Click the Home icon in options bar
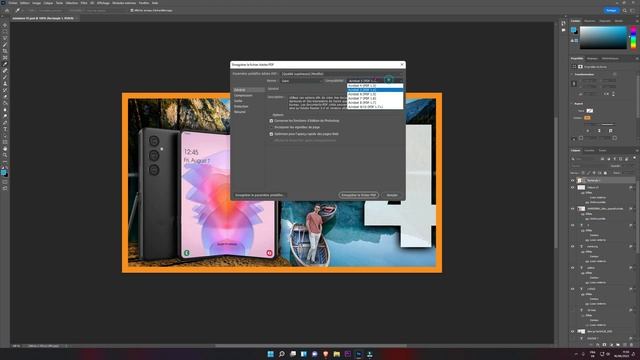 (x=7, y=10)
